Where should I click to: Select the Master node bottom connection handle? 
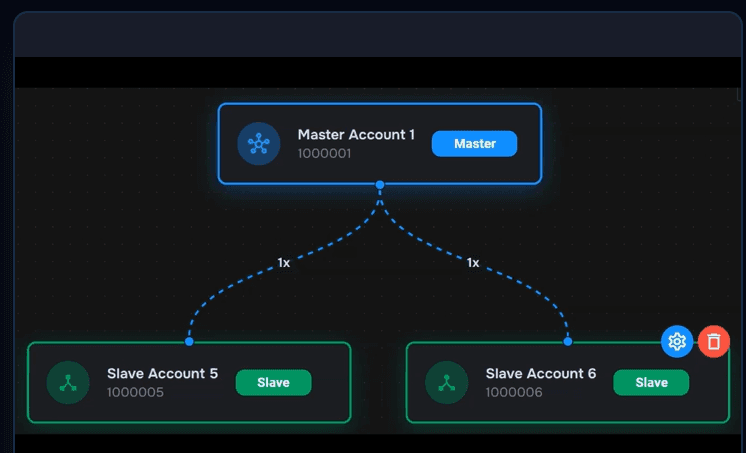click(x=380, y=185)
